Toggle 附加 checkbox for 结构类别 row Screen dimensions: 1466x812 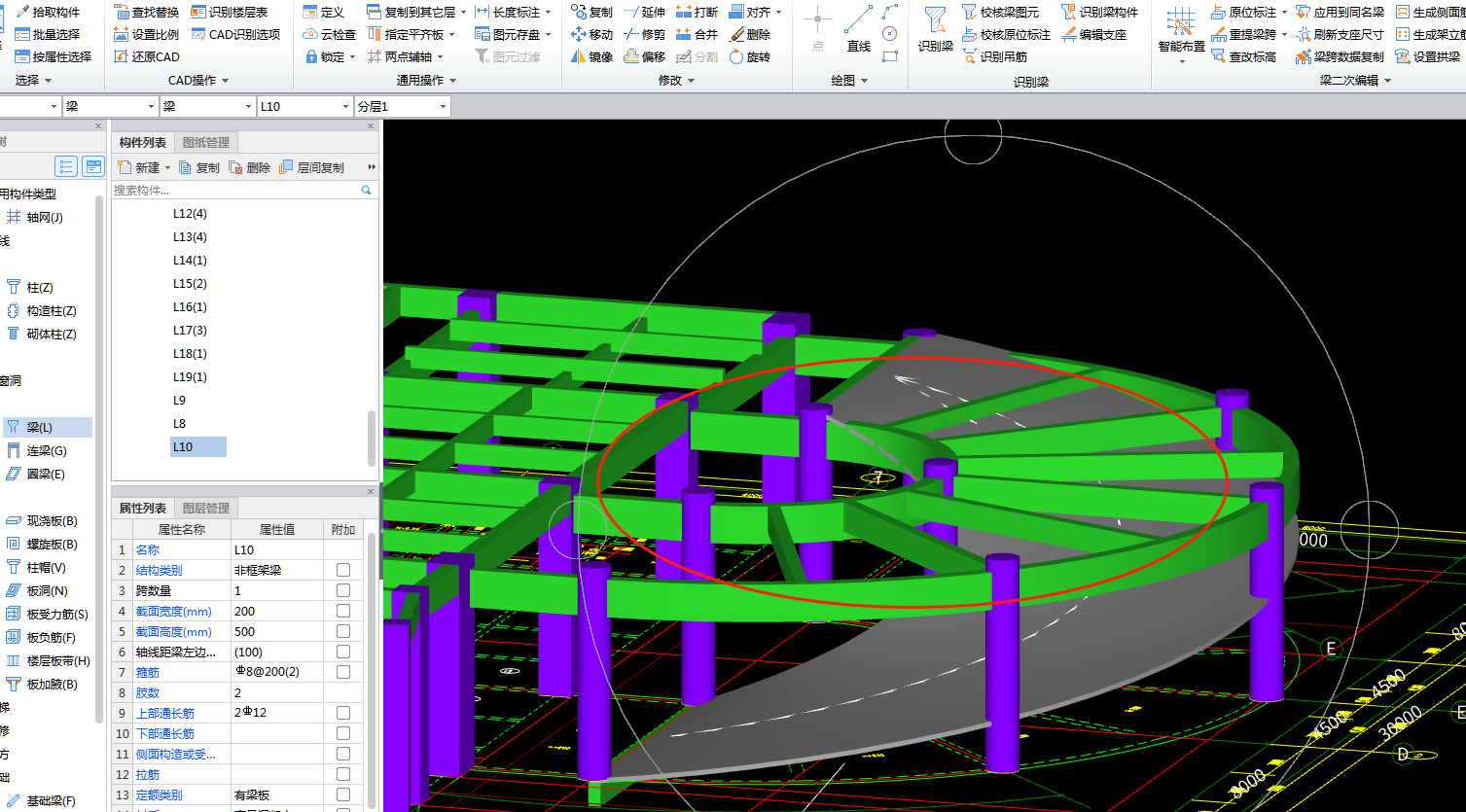(343, 570)
